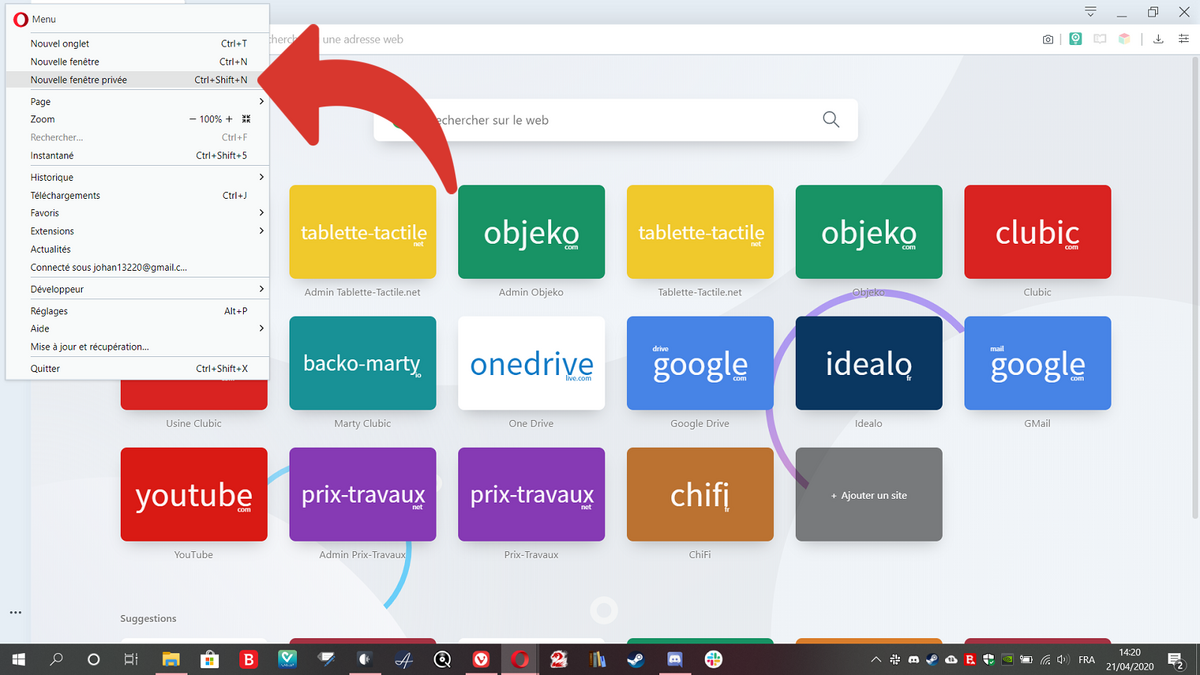The image size is (1200, 675).
Task: Open the tab menu icon in title bar
Action: [x=1091, y=12]
